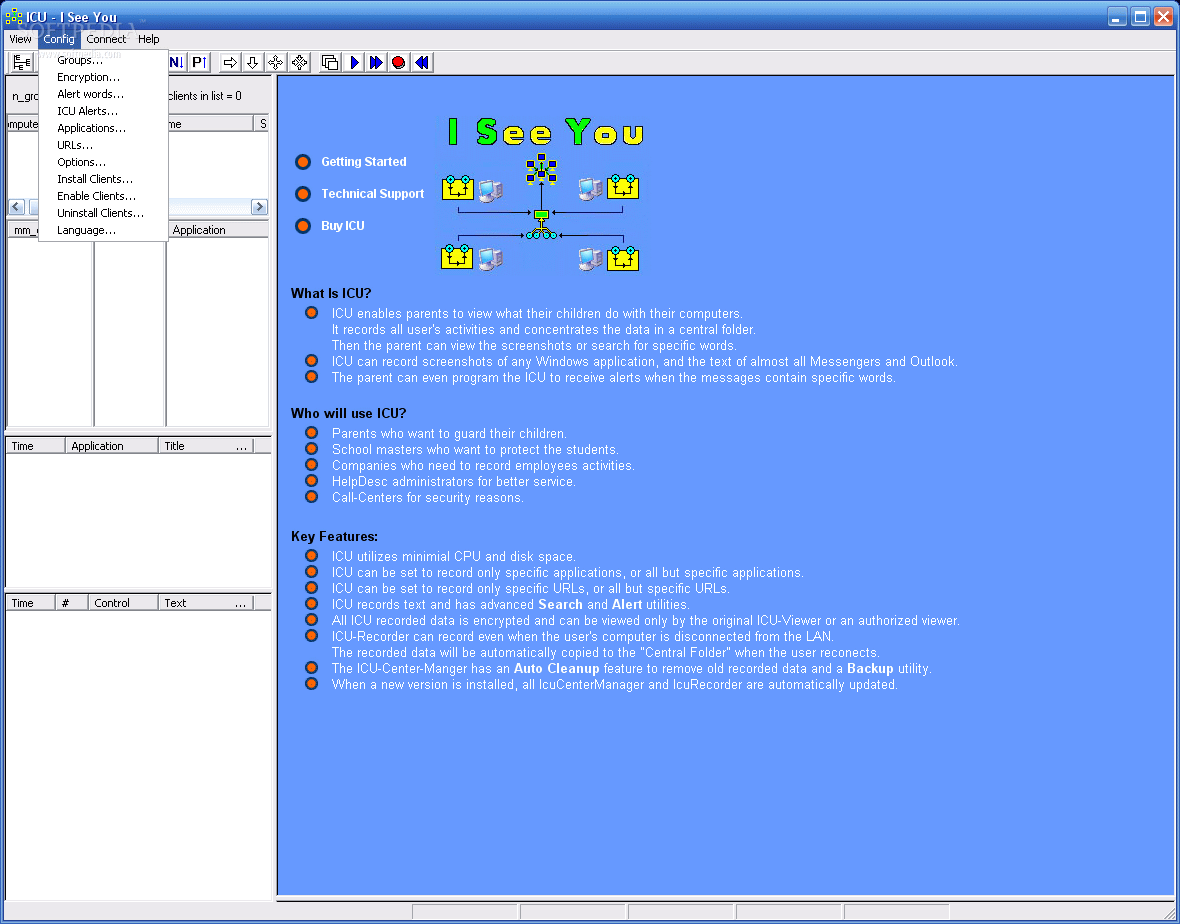1180x924 pixels.
Task: Select Alert words... menu entry
Action: point(103,94)
